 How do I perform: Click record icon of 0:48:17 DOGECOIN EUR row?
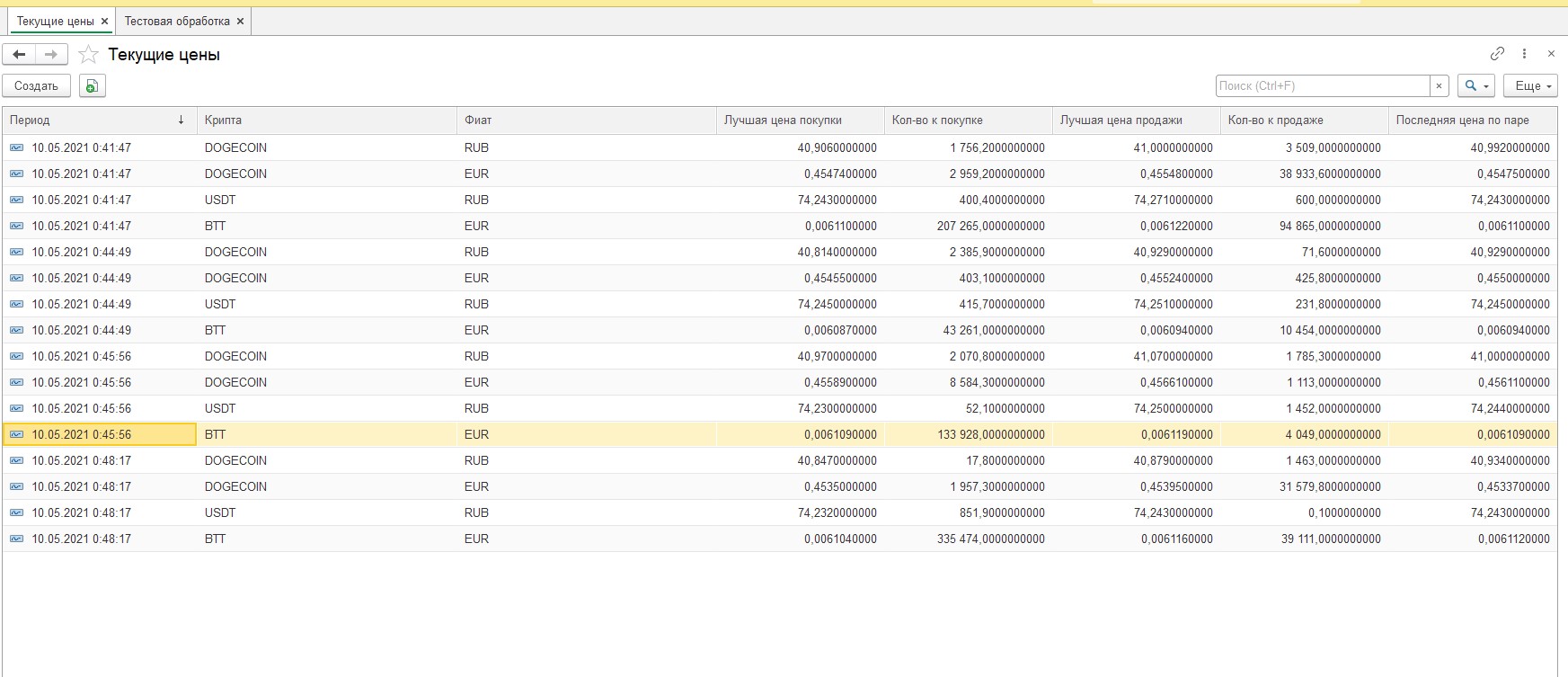click(16, 486)
